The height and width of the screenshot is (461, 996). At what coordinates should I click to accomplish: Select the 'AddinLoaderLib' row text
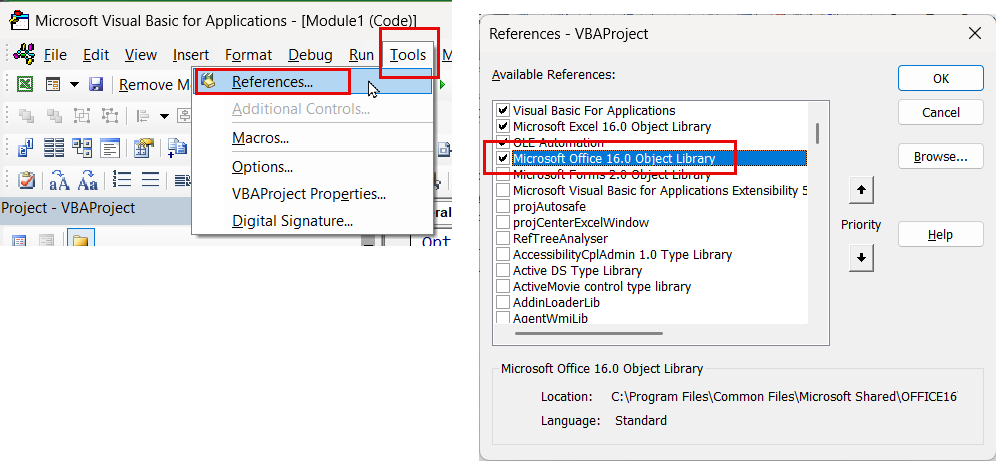pos(556,303)
